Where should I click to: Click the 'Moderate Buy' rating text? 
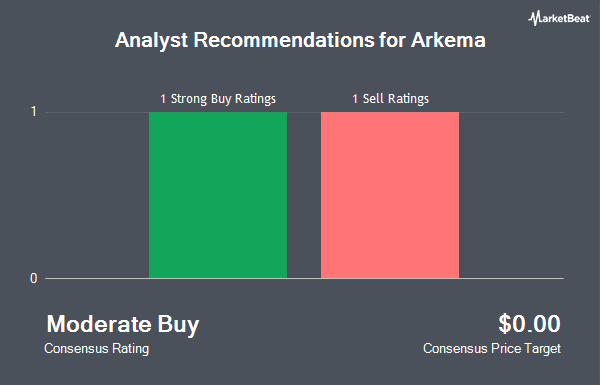coord(123,324)
